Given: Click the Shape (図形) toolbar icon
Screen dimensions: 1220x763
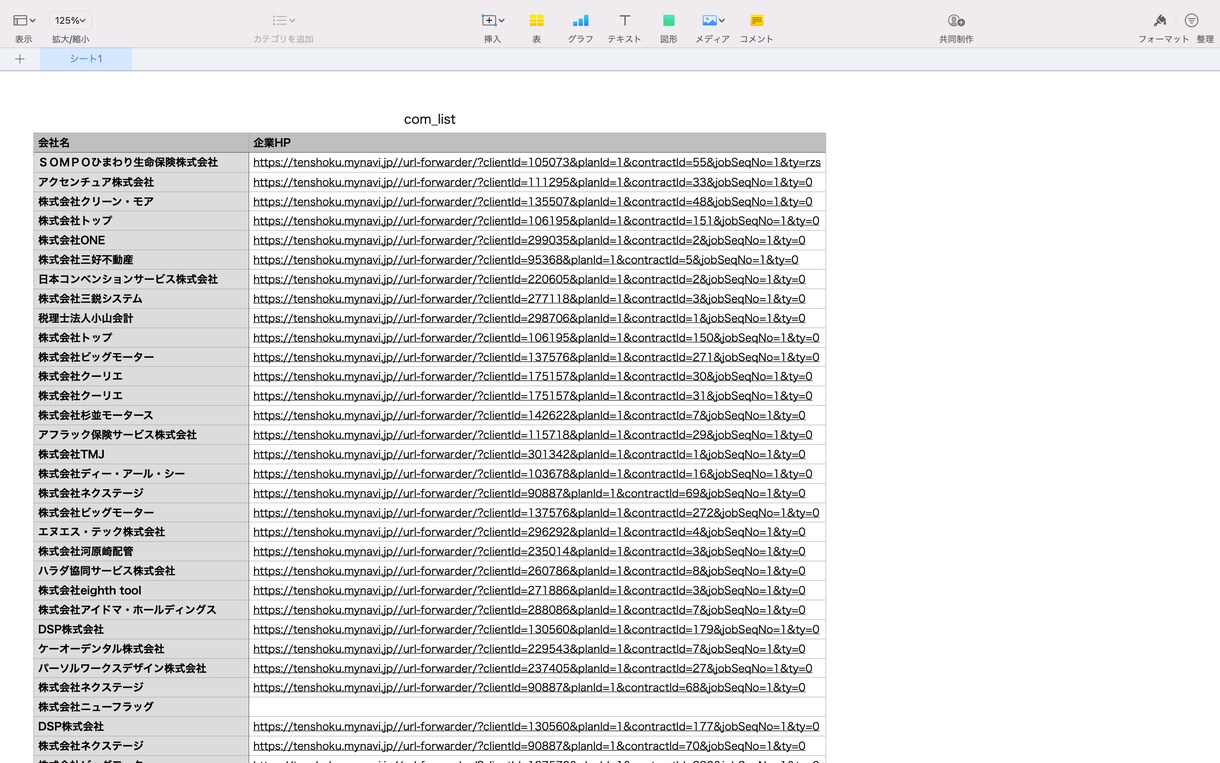Looking at the screenshot, I should (x=668, y=20).
